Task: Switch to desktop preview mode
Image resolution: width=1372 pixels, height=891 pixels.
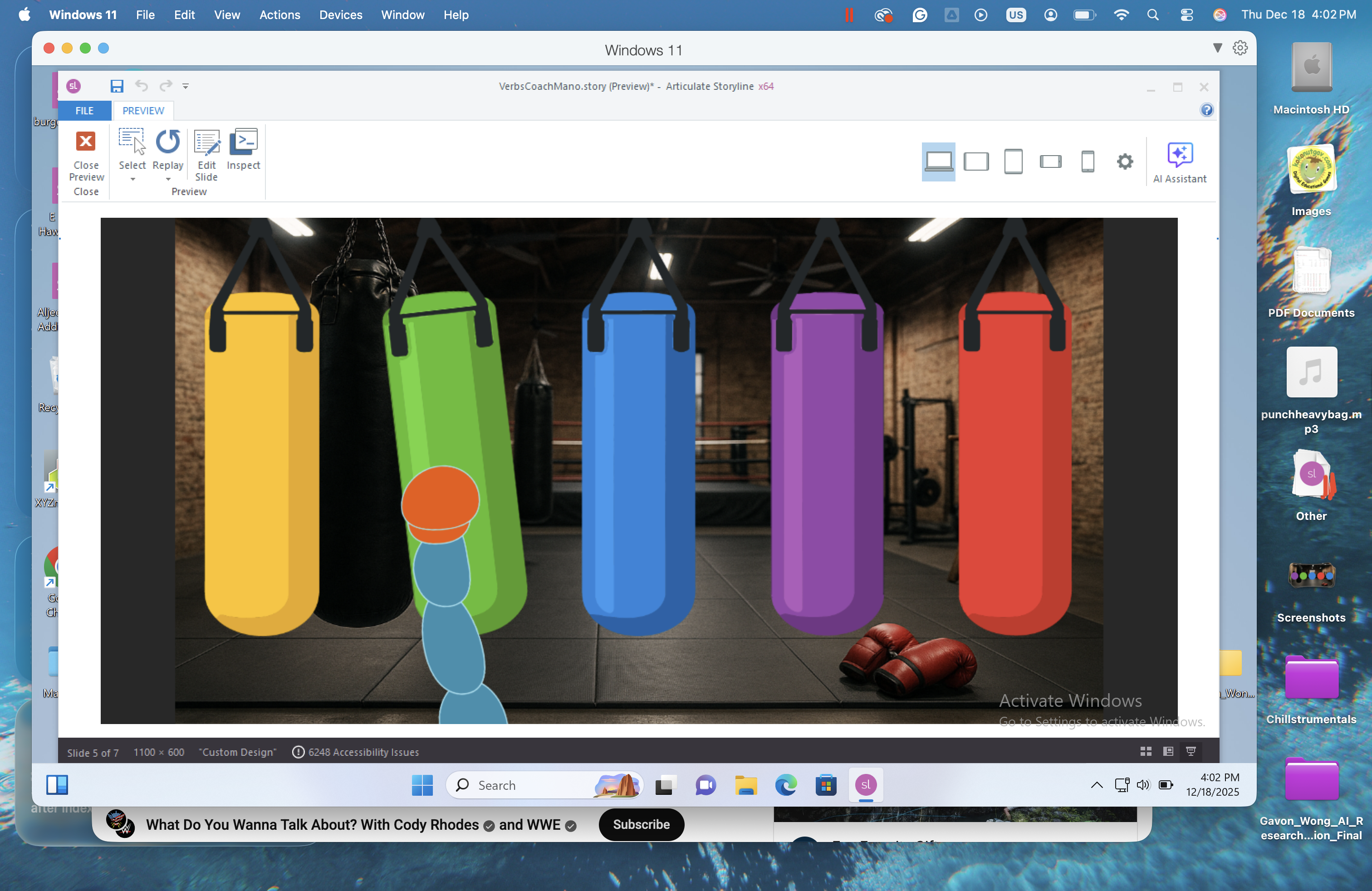Action: (x=939, y=162)
